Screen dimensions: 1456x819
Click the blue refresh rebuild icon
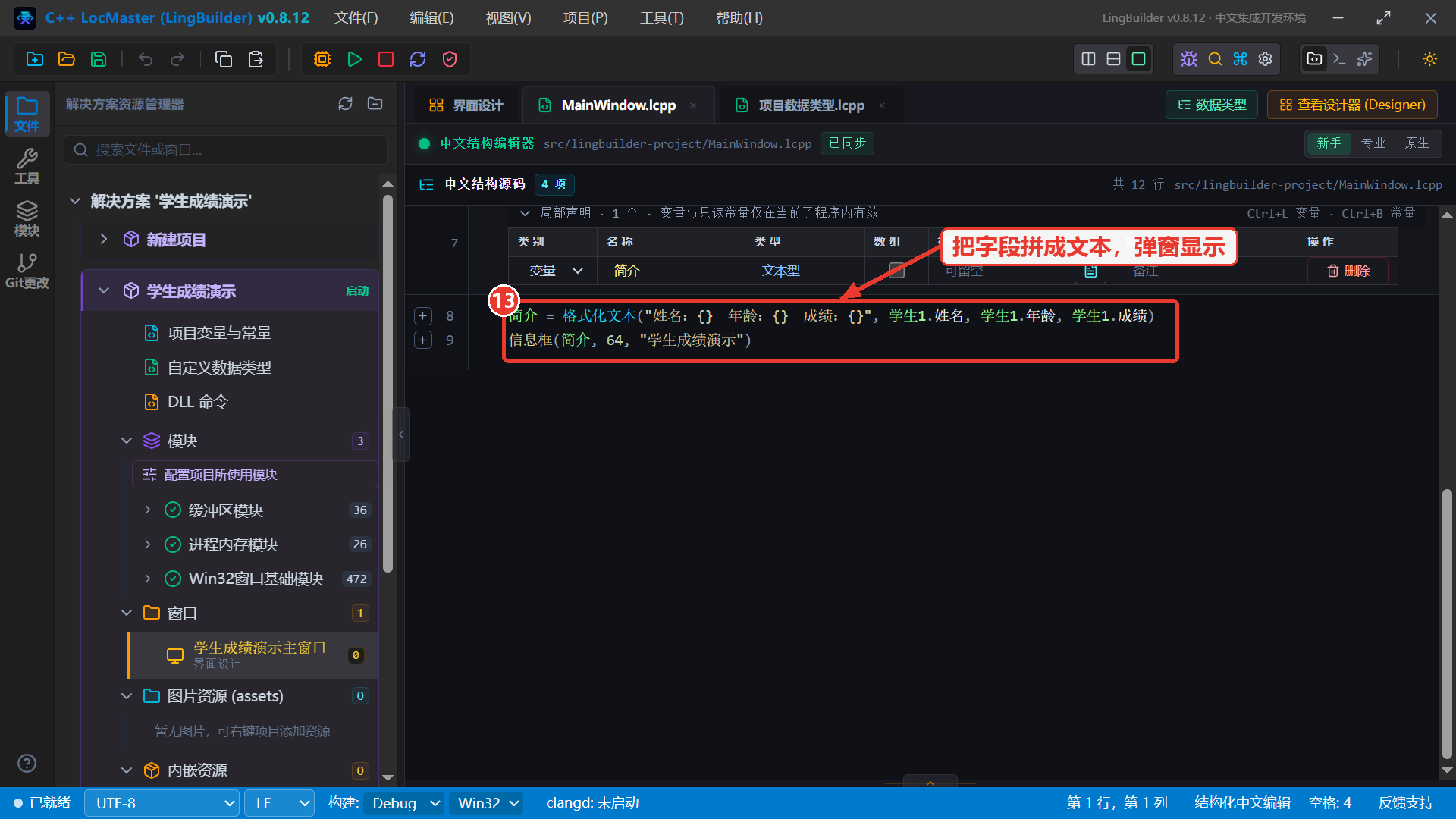(x=418, y=59)
